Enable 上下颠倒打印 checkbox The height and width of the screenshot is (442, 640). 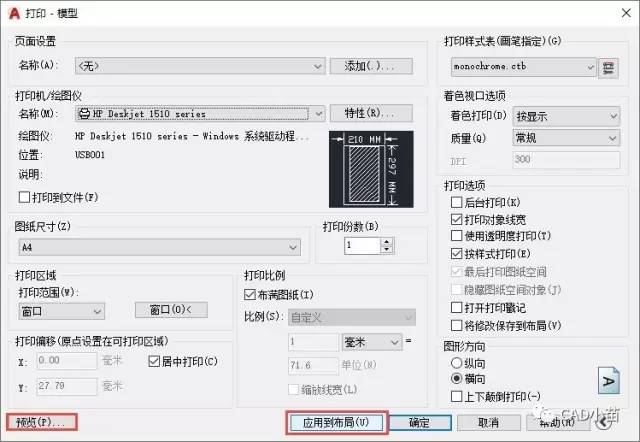[x=456, y=396]
